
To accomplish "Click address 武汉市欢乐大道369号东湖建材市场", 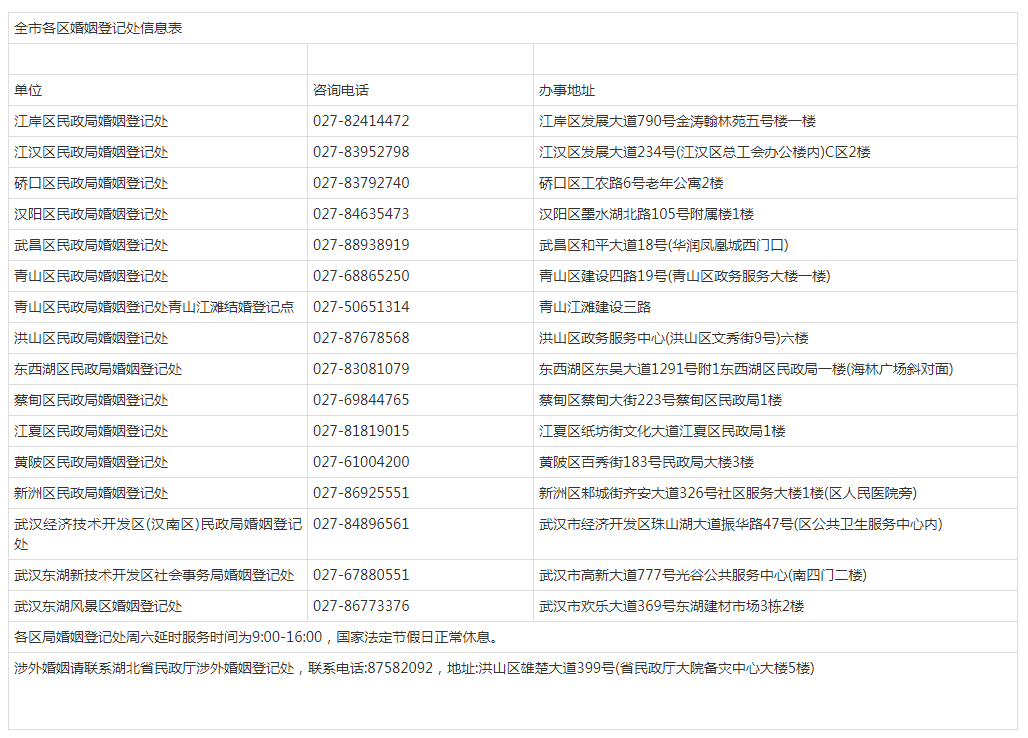I will click(x=671, y=606).
